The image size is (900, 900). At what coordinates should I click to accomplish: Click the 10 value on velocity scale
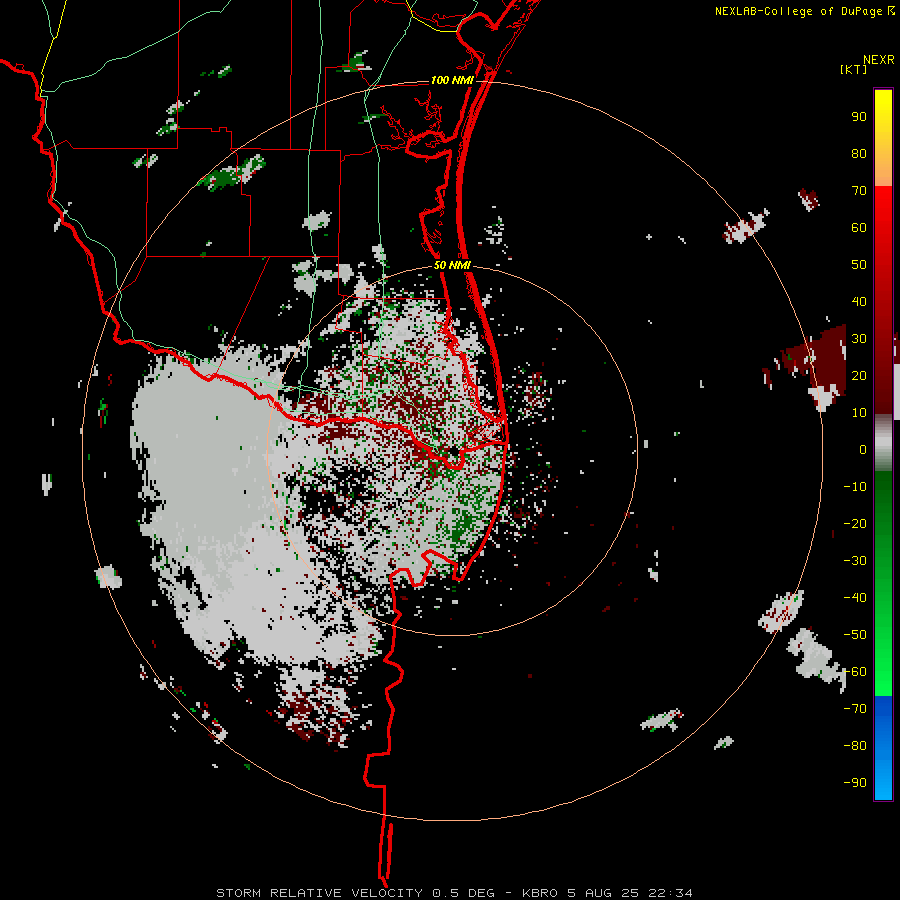pos(859,413)
